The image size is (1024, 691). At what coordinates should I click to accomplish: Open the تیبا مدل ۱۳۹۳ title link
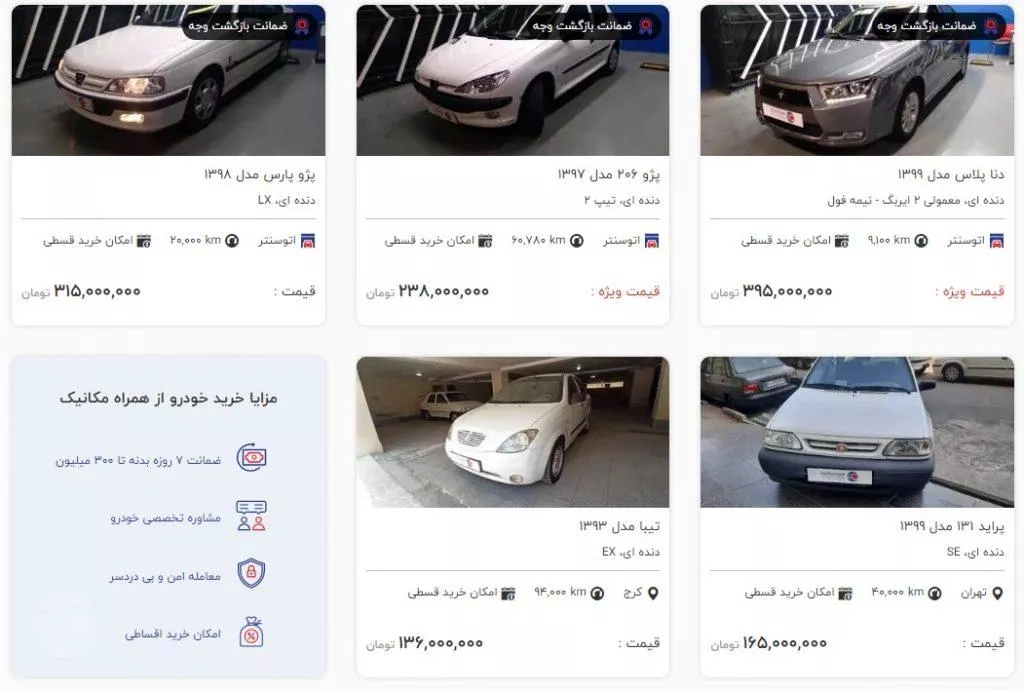point(619,526)
